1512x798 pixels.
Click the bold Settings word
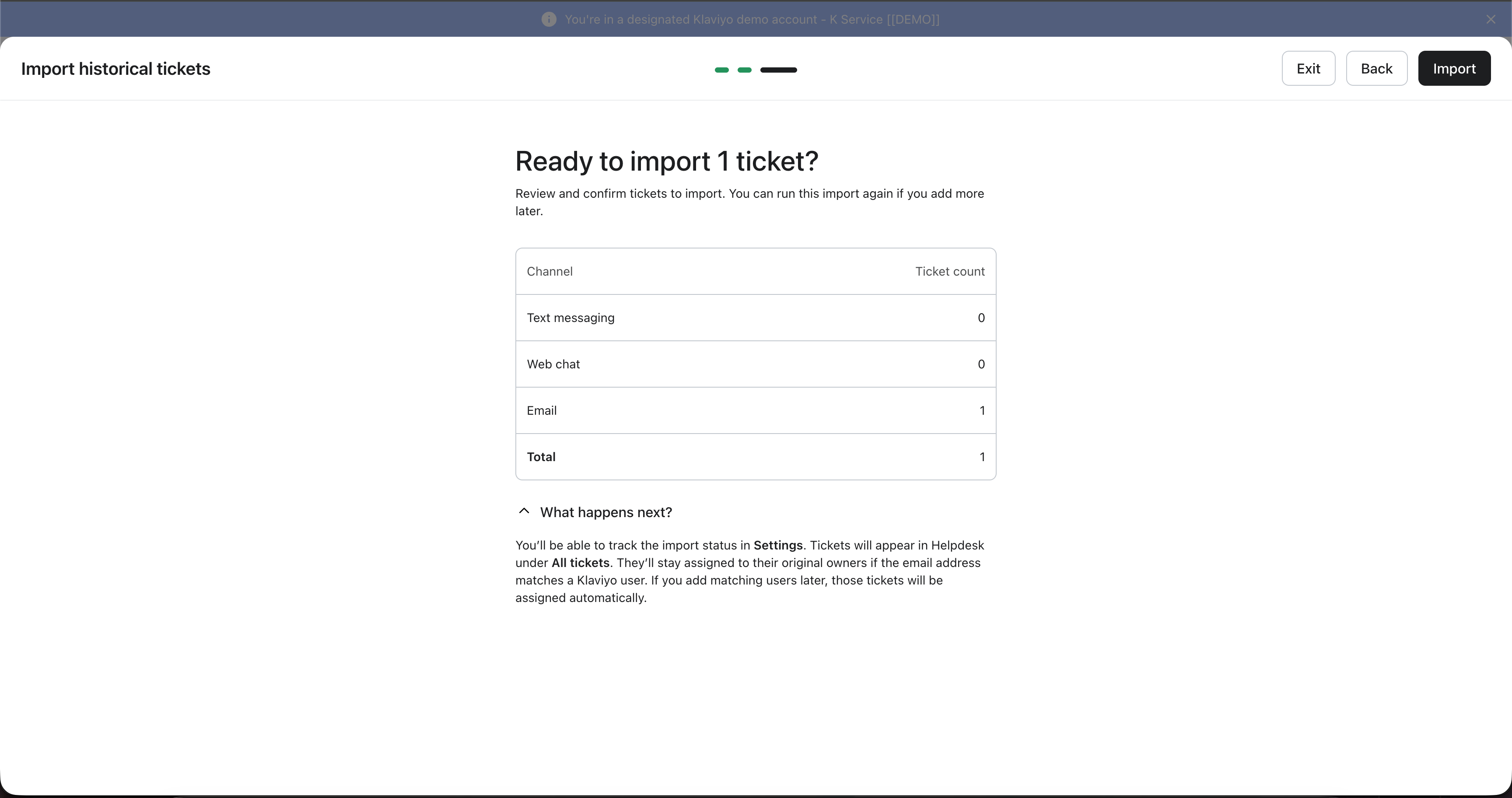(x=778, y=545)
